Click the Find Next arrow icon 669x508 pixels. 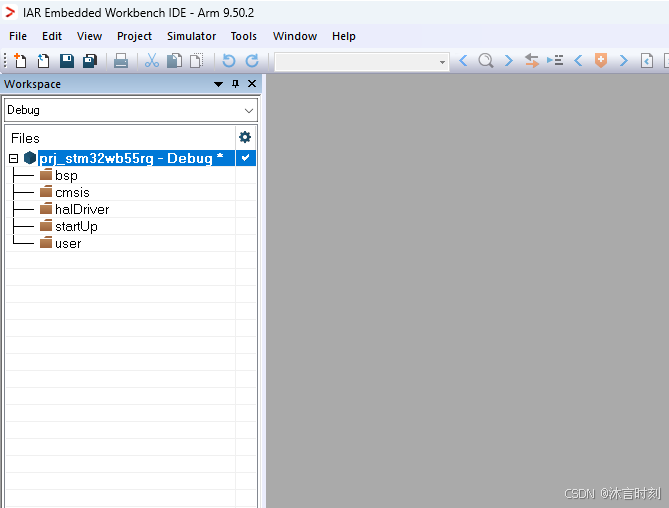(x=508, y=61)
